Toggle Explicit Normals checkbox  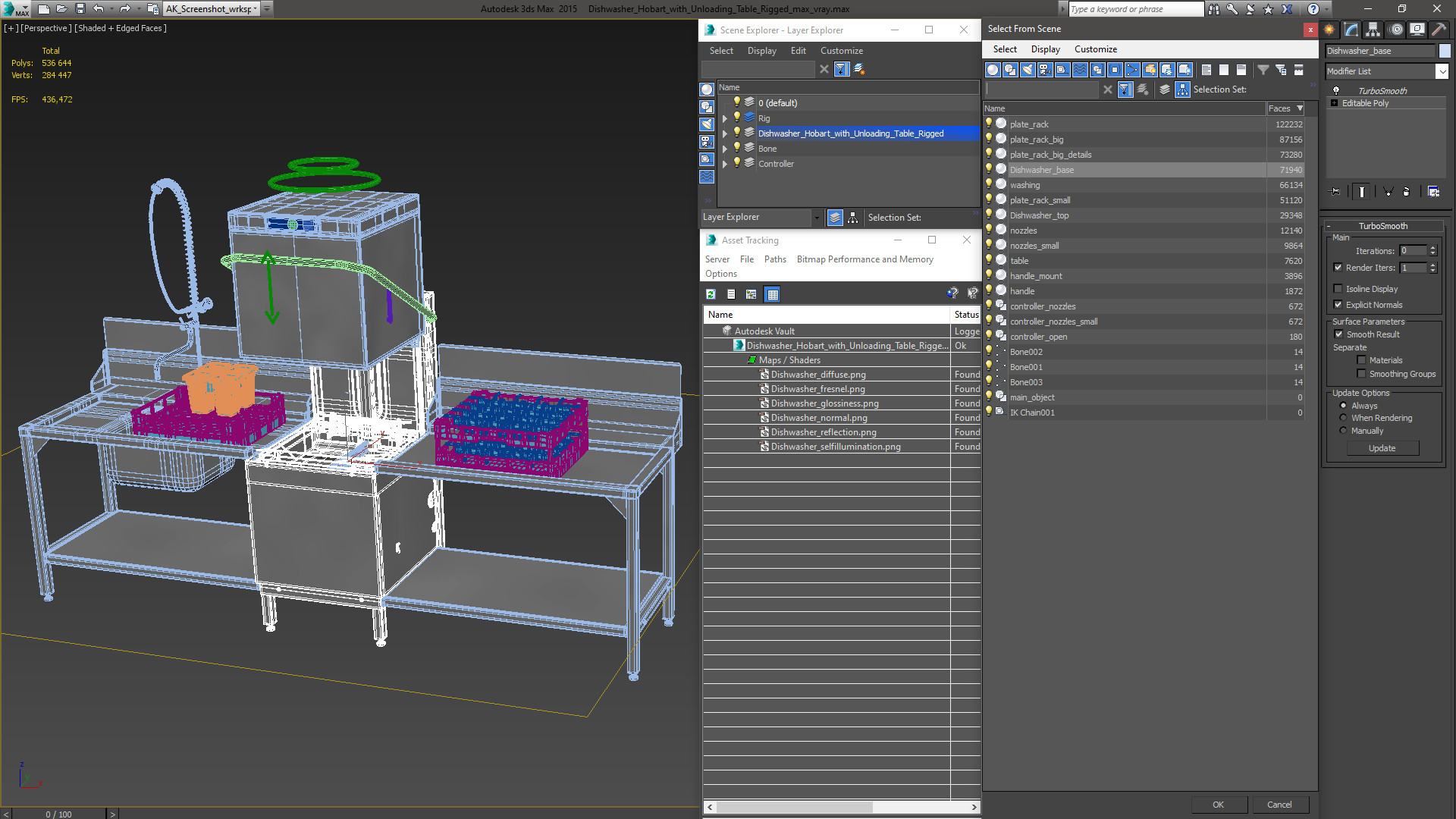(1338, 305)
